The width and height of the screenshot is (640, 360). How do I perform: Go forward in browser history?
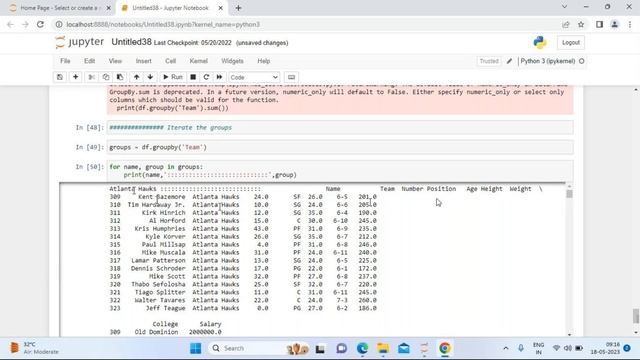tap(25, 24)
